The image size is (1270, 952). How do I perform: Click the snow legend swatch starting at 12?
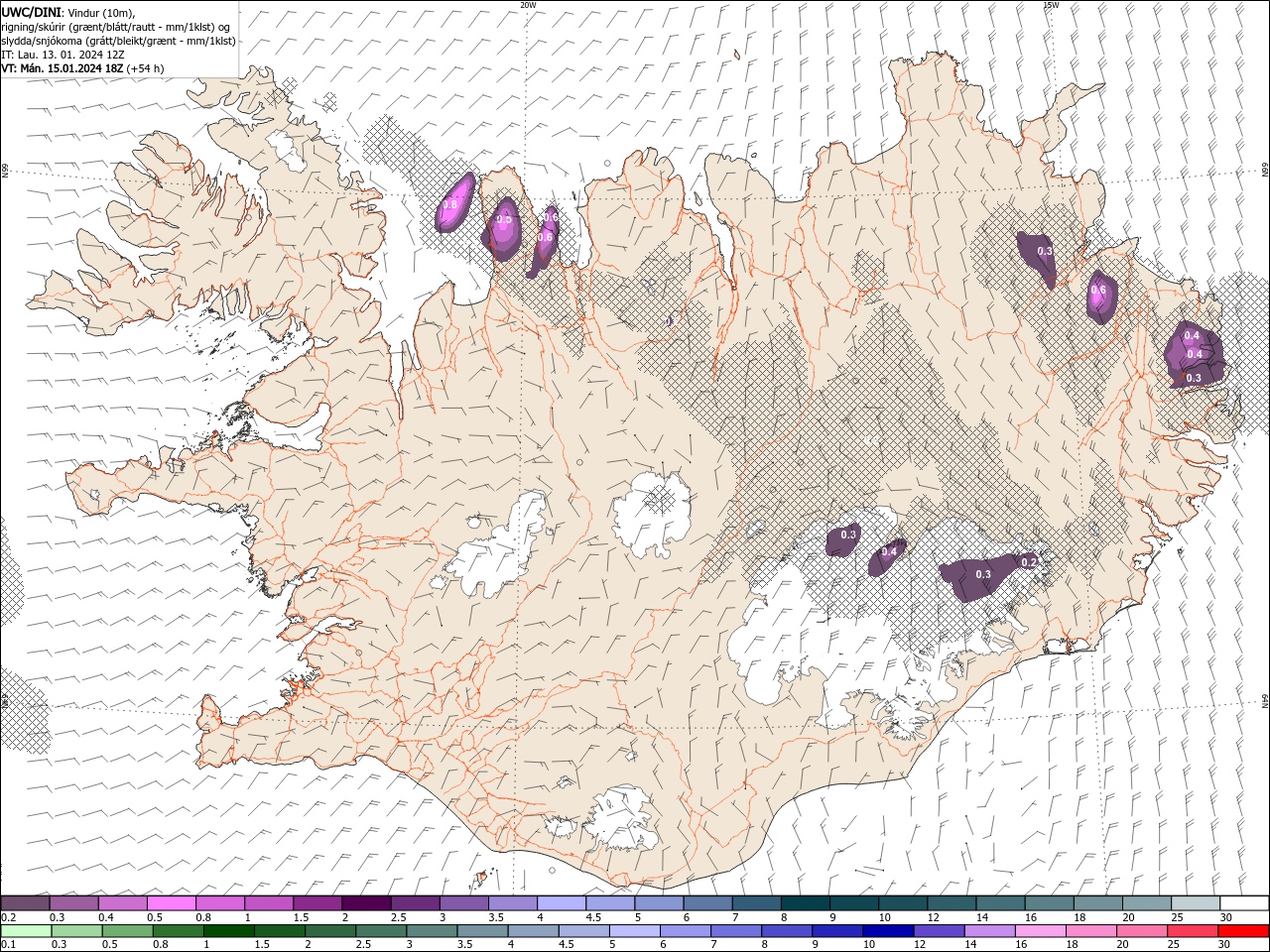[950, 903]
